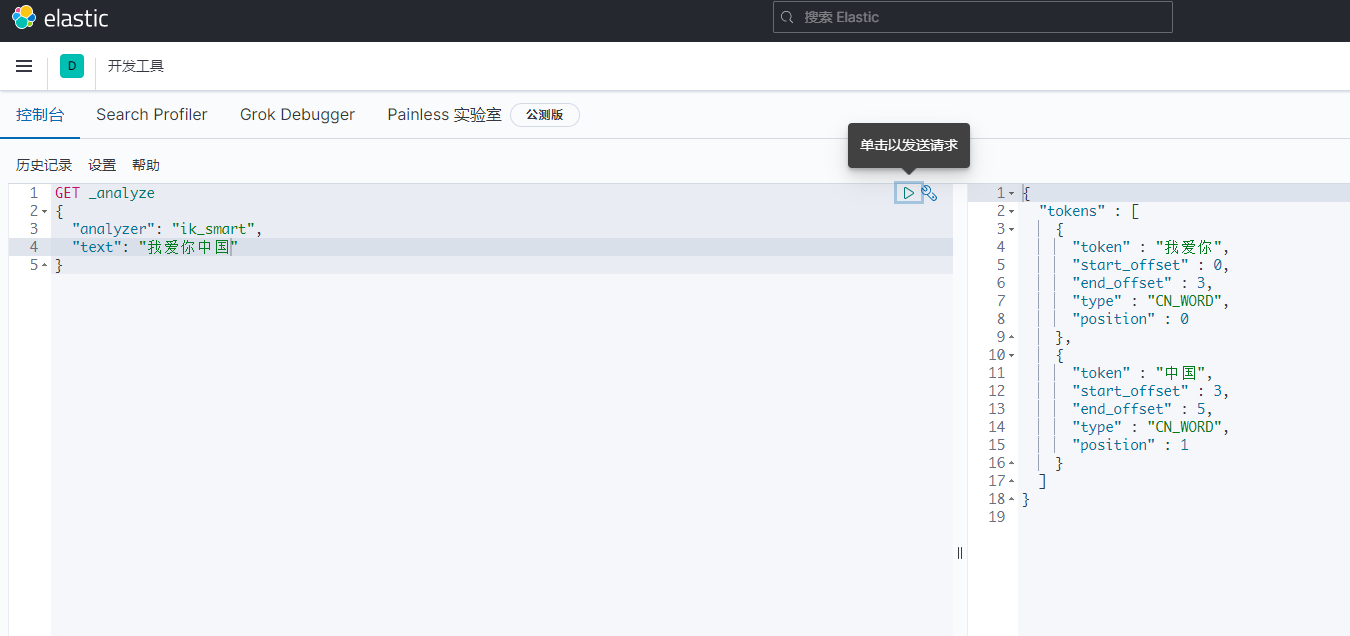Toggle fold marker at response line 18
Viewport: 1350px width, 636px height.
[x=1011, y=499]
